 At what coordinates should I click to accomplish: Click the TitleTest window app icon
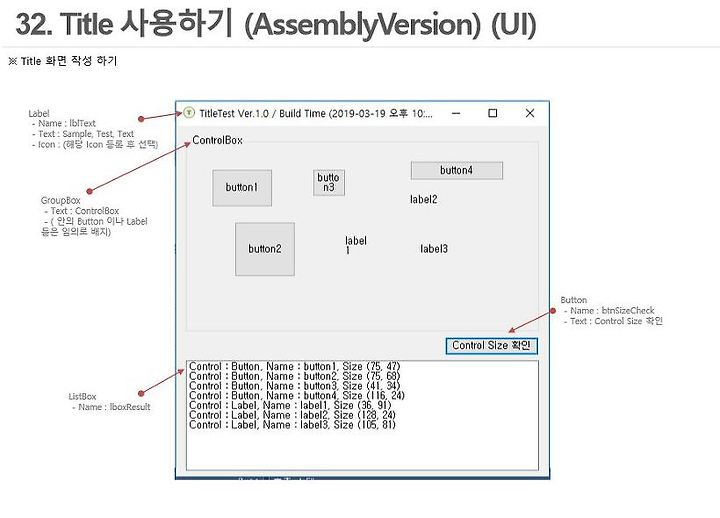(189, 113)
